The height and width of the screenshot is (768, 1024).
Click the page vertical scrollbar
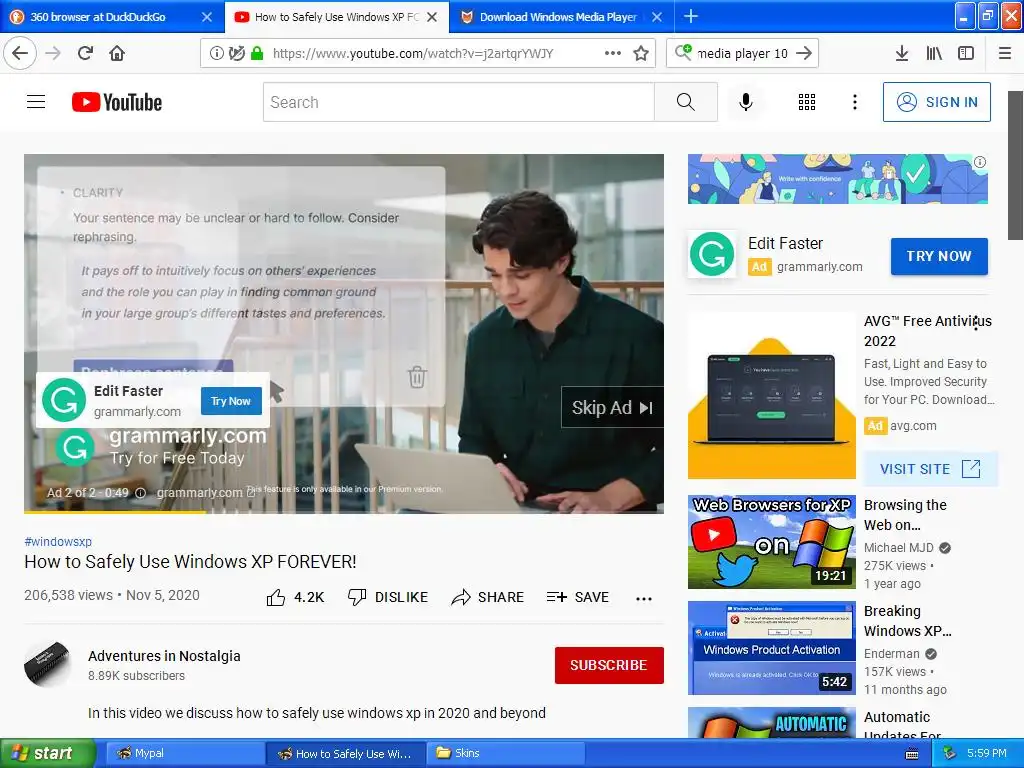(1015, 166)
